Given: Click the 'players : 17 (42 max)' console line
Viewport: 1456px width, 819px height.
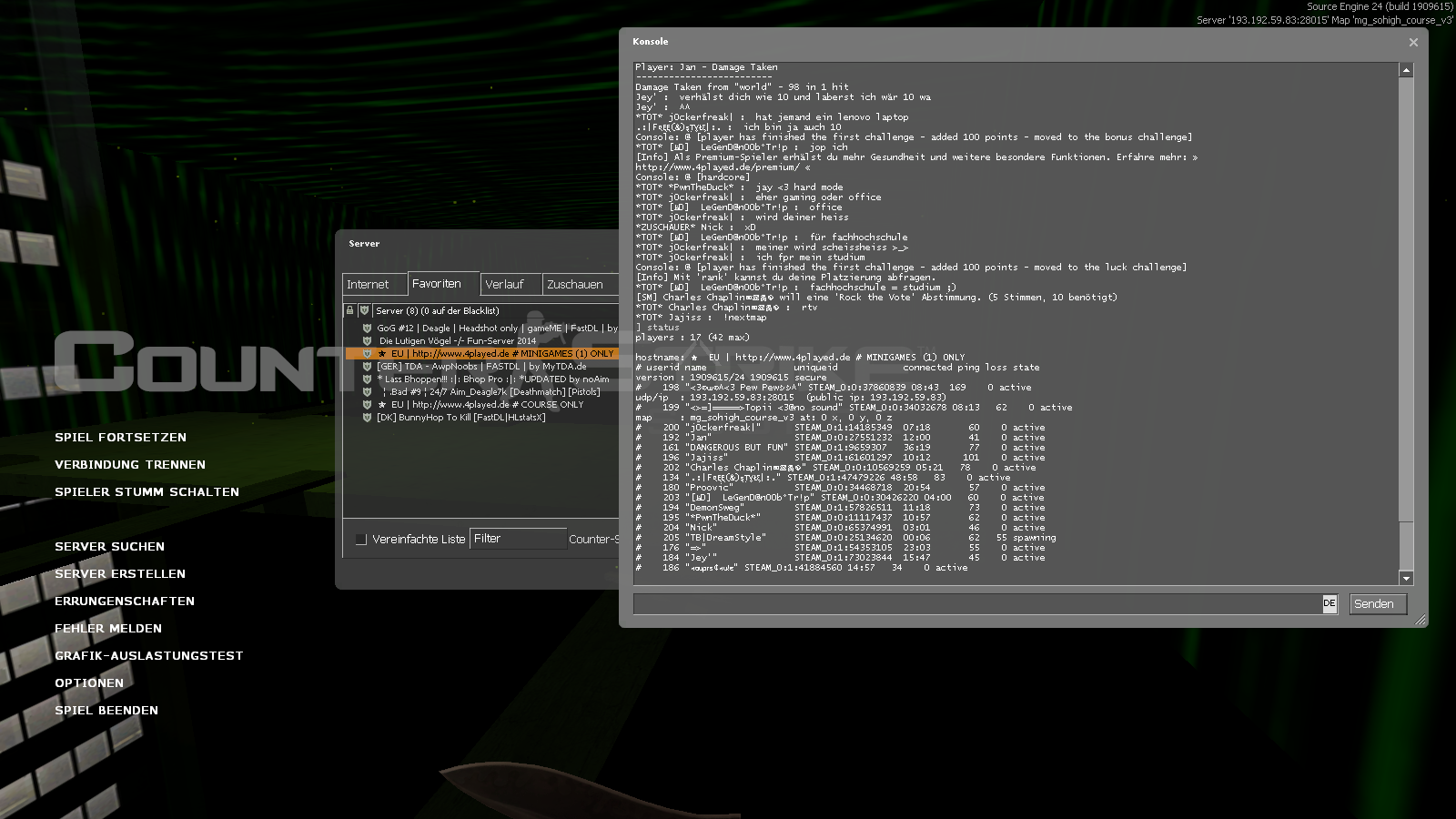Looking at the screenshot, I should click(693, 338).
